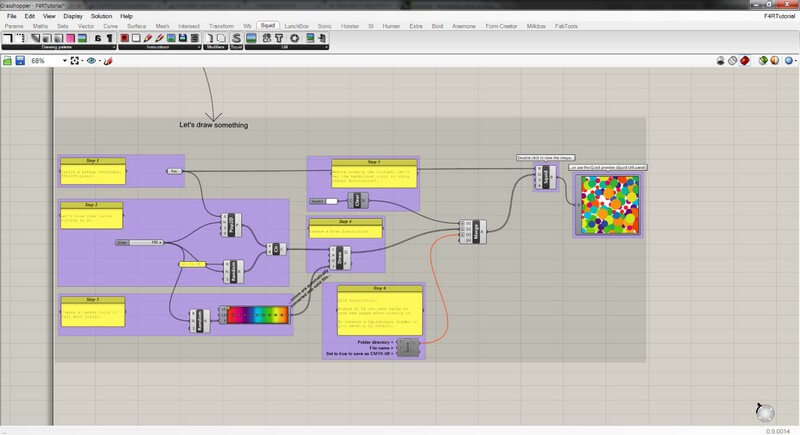Click the compass widget in canvas corner
The width and height of the screenshot is (800, 435).
coord(765,412)
